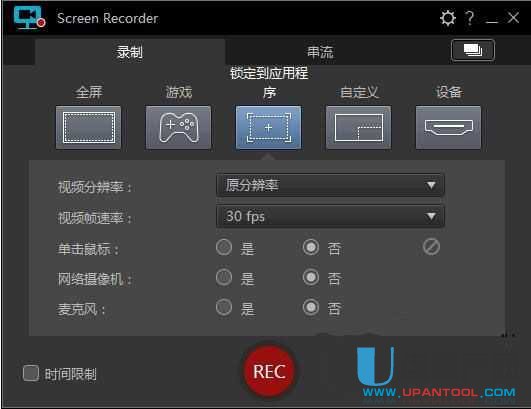This screenshot has height=409, width=531.
Task: Click the disabled mouse-click settings circle icon
Action: (431, 247)
